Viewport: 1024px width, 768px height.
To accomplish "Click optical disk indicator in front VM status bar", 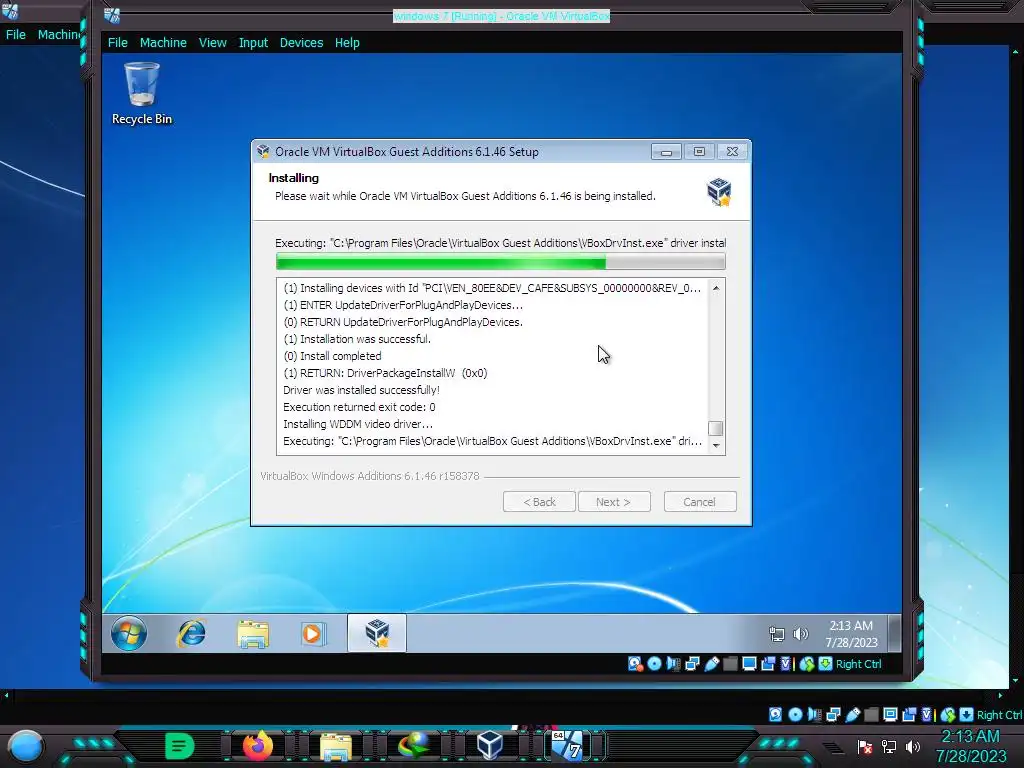I will tap(654, 664).
